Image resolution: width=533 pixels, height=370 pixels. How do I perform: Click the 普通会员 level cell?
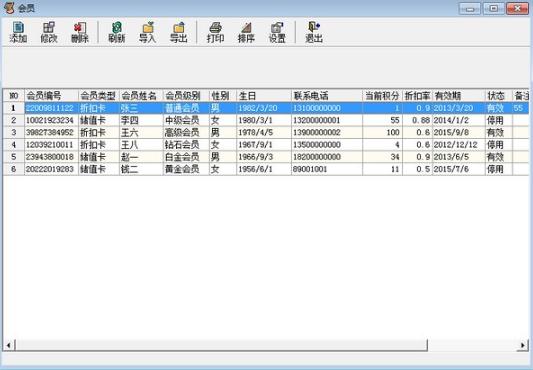coord(186,108)
